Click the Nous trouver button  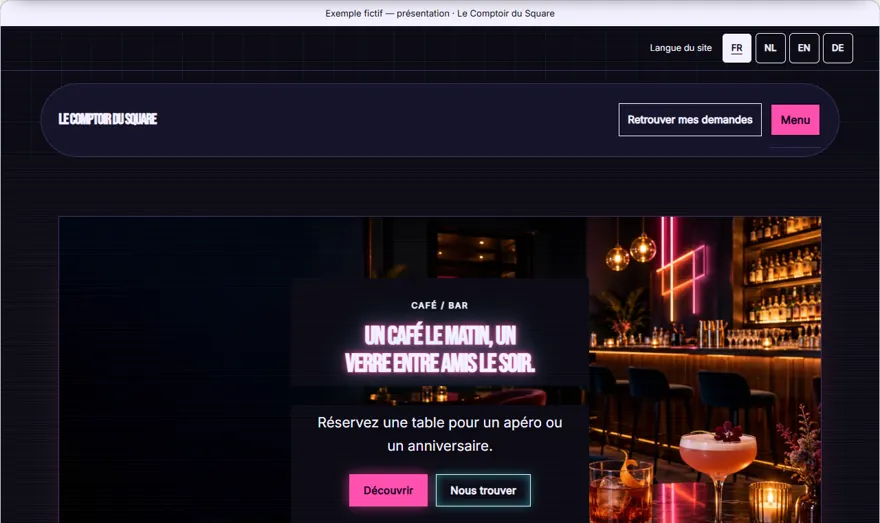click(483, 490)
